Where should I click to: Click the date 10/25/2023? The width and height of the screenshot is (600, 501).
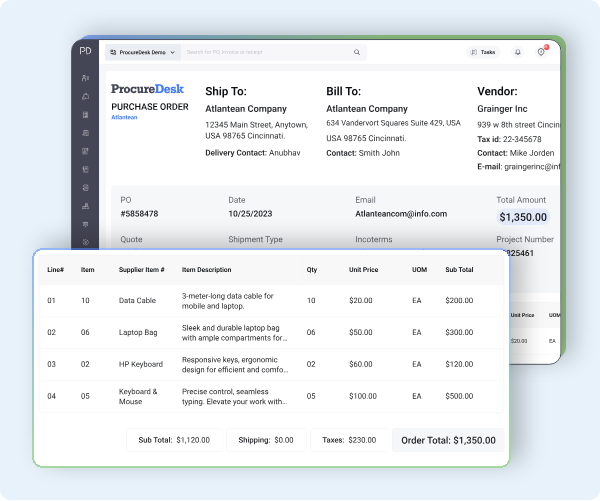pyautogui.click(x=250, y=214)
